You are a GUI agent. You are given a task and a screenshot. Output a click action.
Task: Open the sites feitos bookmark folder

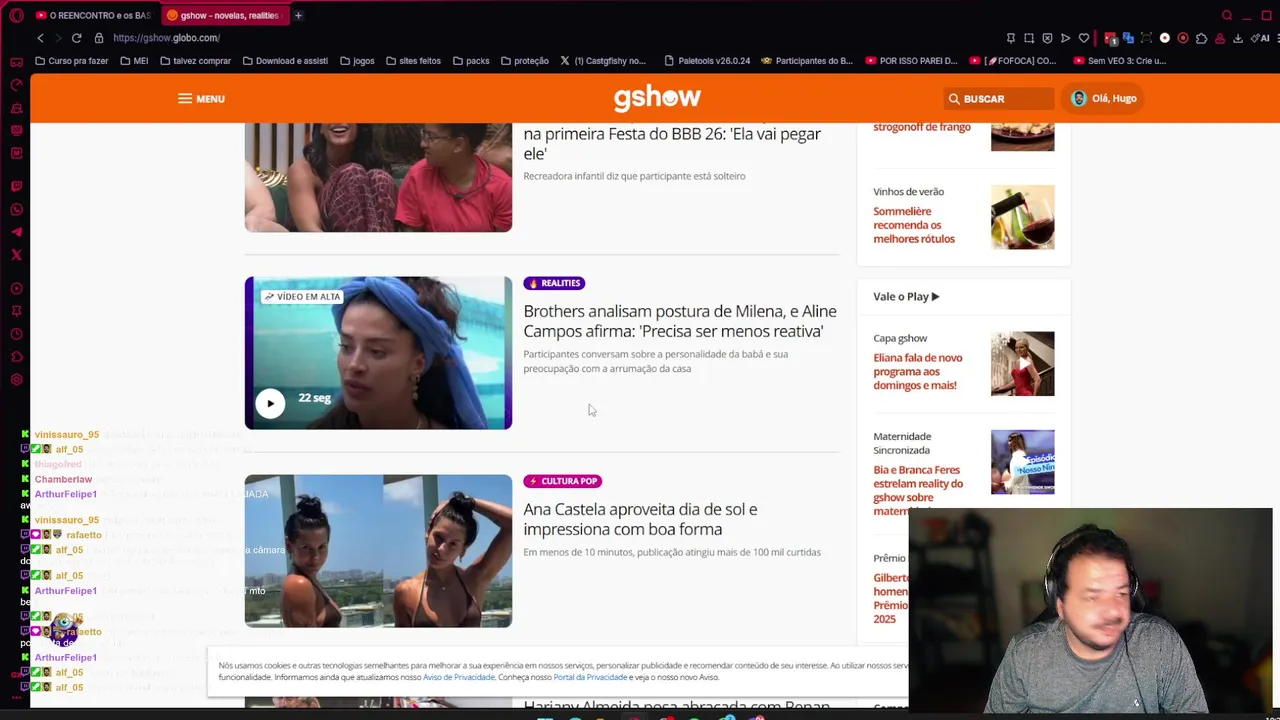pyautogui.click(x=413, y=61)
